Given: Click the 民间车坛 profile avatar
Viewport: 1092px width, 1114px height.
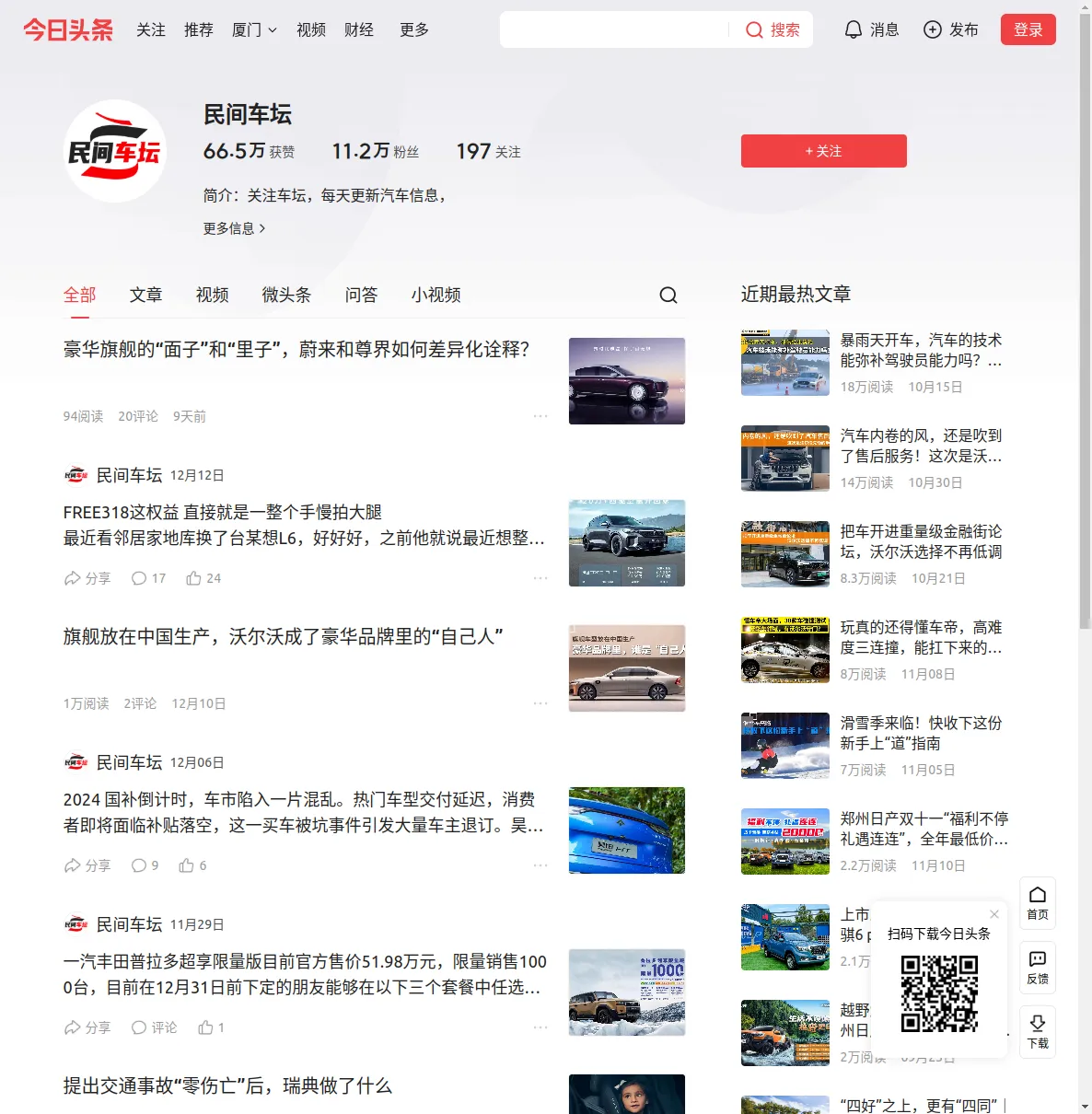Looking at the screenshot, I should (115, 151).
